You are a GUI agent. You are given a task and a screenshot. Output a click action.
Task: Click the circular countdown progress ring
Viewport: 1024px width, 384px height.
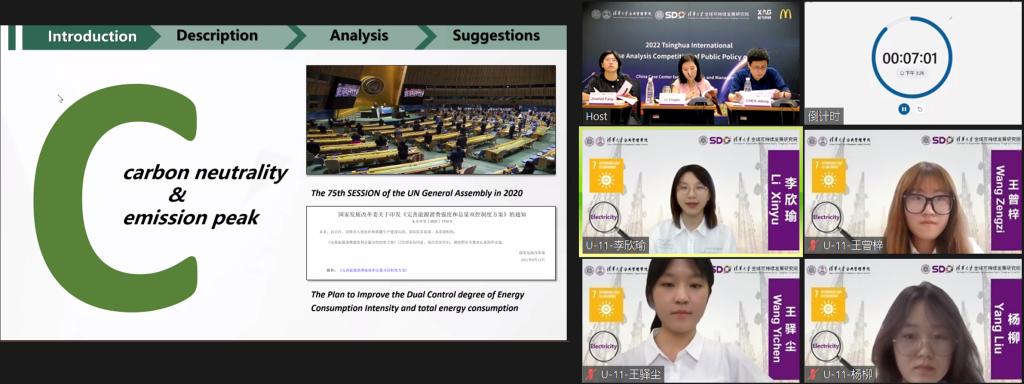click(x=910, y=57)
